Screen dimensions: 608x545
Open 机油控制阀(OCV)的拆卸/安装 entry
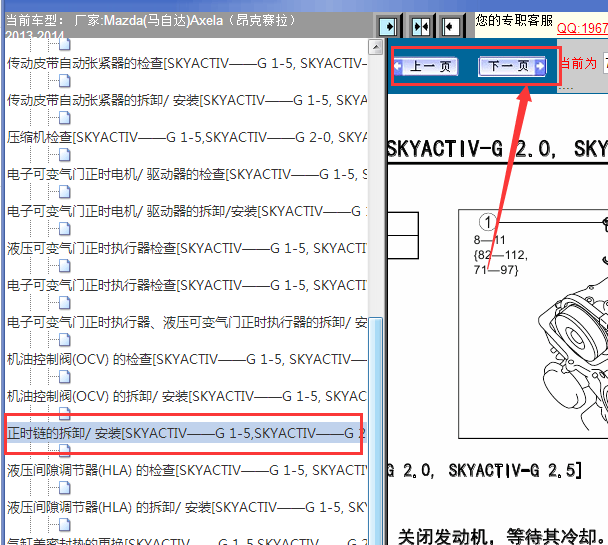tap(187, 396)
